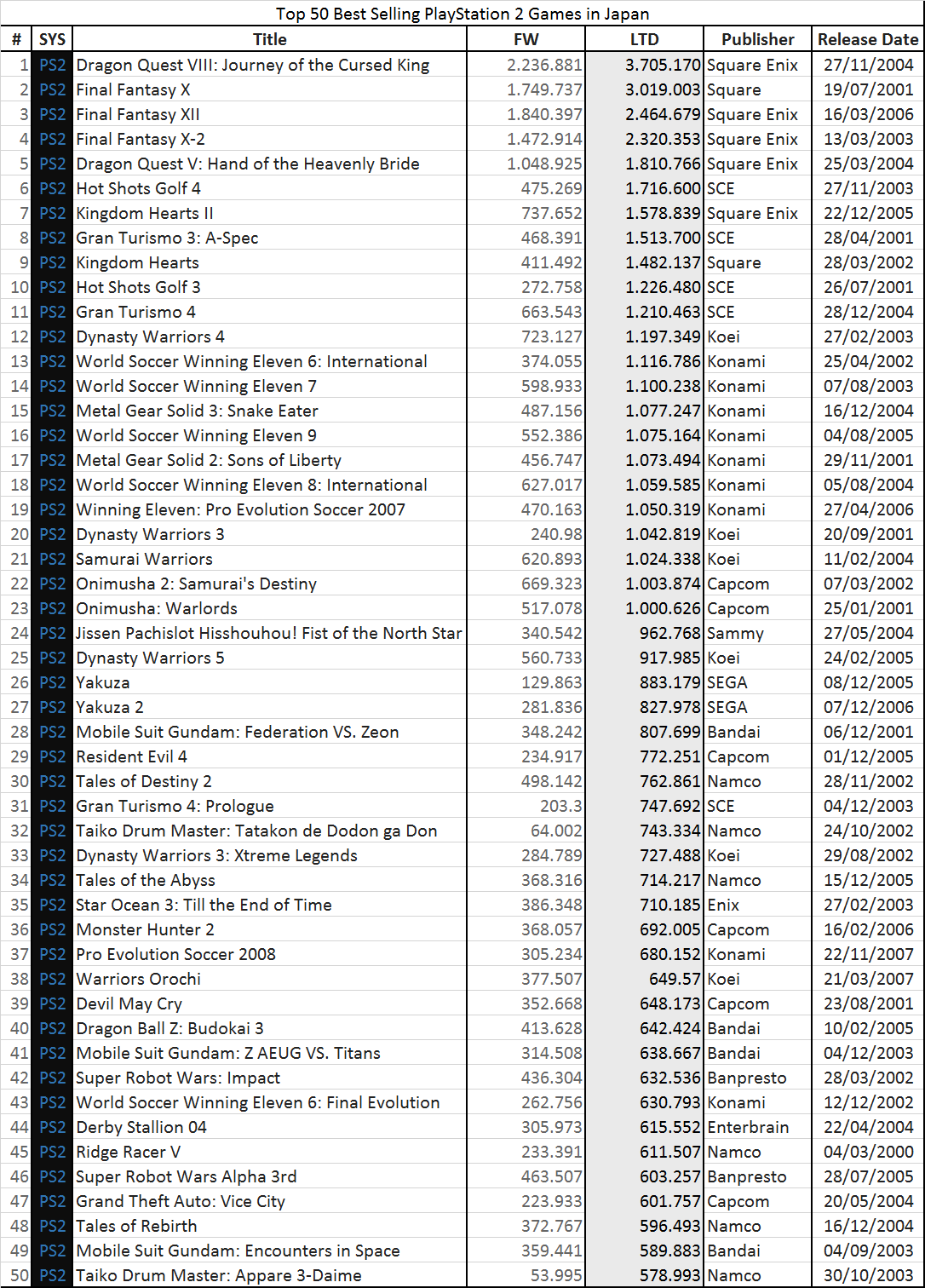Viewport: 925px width, 1288px height.
Task: Select the 'Enterbrain' publisher cell
Action: [748, 1127]
